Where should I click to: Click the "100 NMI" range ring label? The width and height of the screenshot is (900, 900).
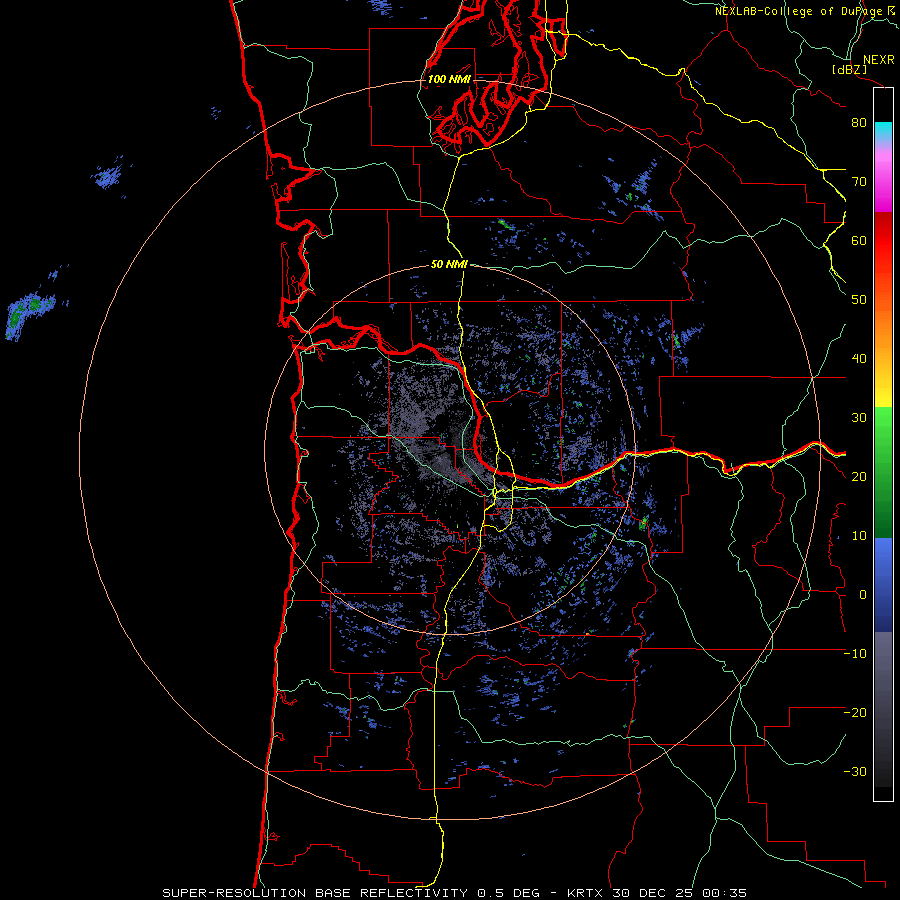pos(449,79)
